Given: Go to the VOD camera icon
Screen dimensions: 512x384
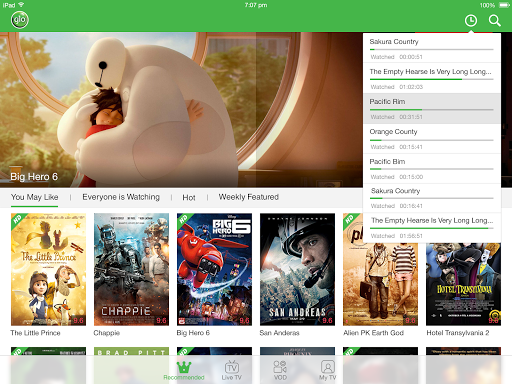Looking at the screenshot, I should pyautogui.click(x=280, y=367).
